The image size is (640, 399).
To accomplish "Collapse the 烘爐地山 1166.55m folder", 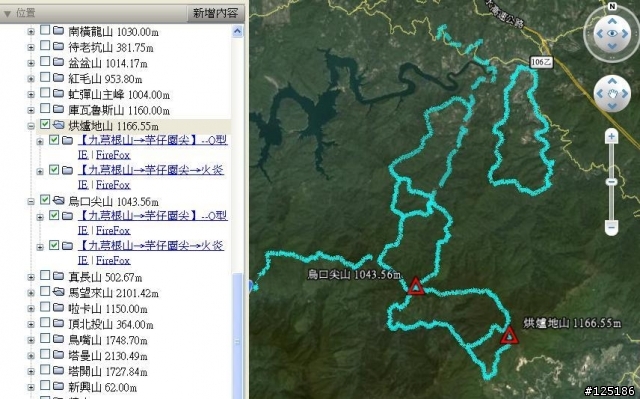I will pyautogui.click(x=31, y=126).
